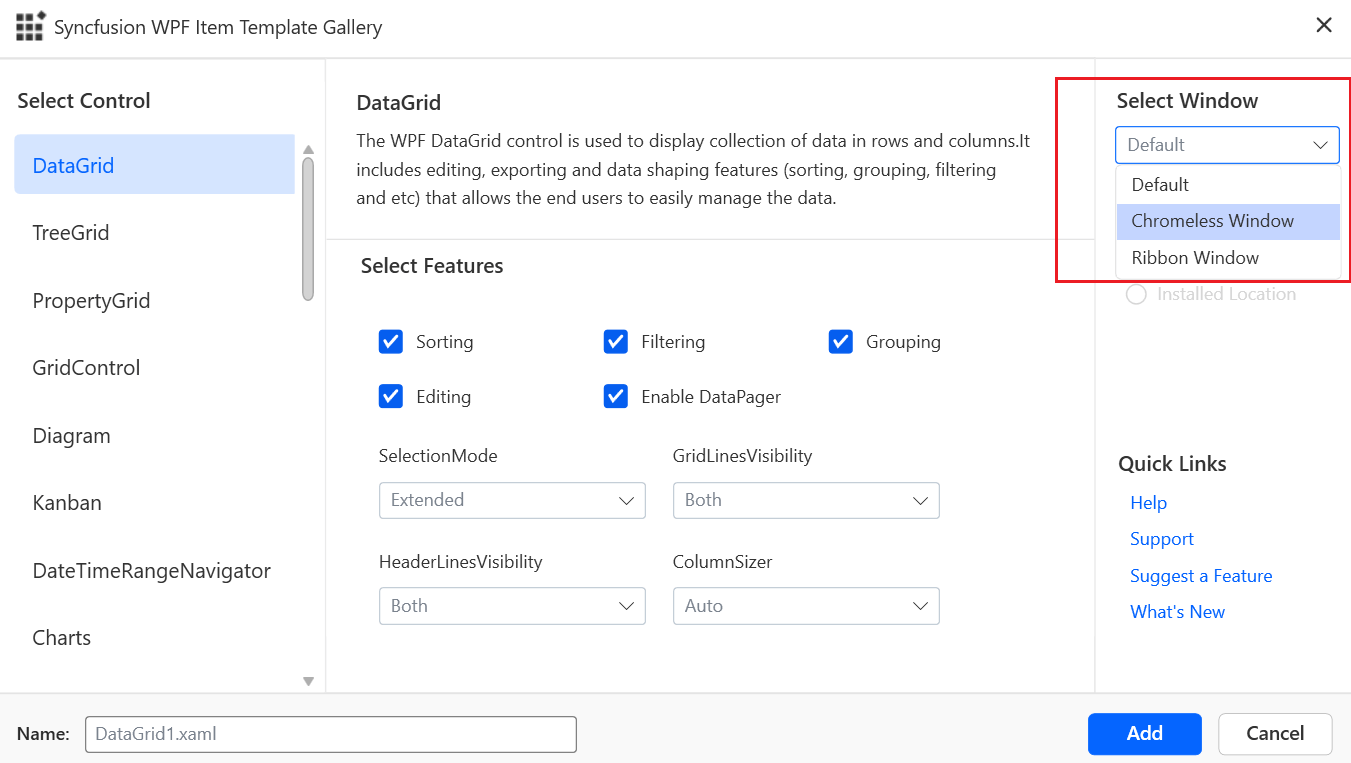Click the Syncfusion logo icon in title bar
Screen dimensions: 1351x763
[x=30, y=26]
